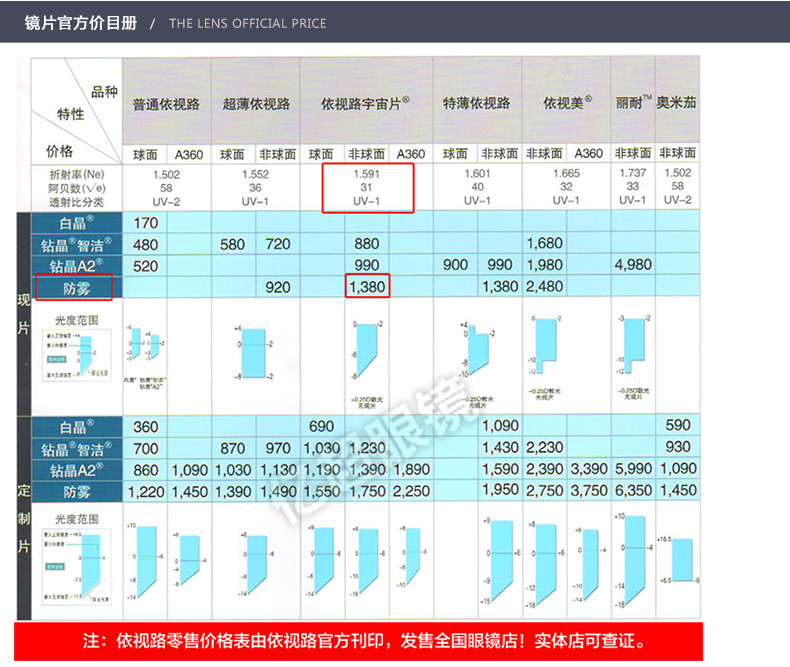Click the 品种 label in corner cell
This screenshot has height=667, width=790.
(104, 92)
